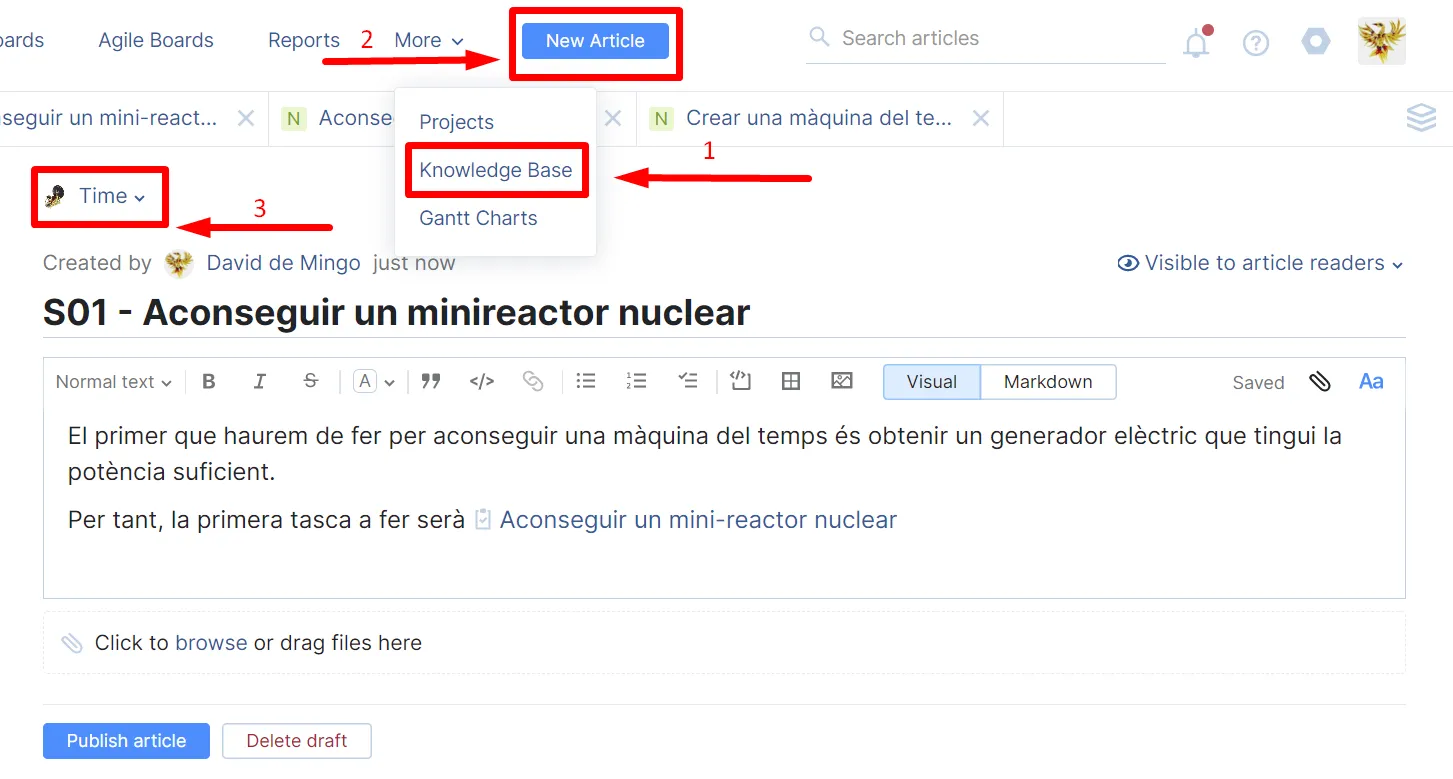This screenshot has height=779, width=1453.
Task: Insert inline code formatting
Action: (x=482, y=381)
